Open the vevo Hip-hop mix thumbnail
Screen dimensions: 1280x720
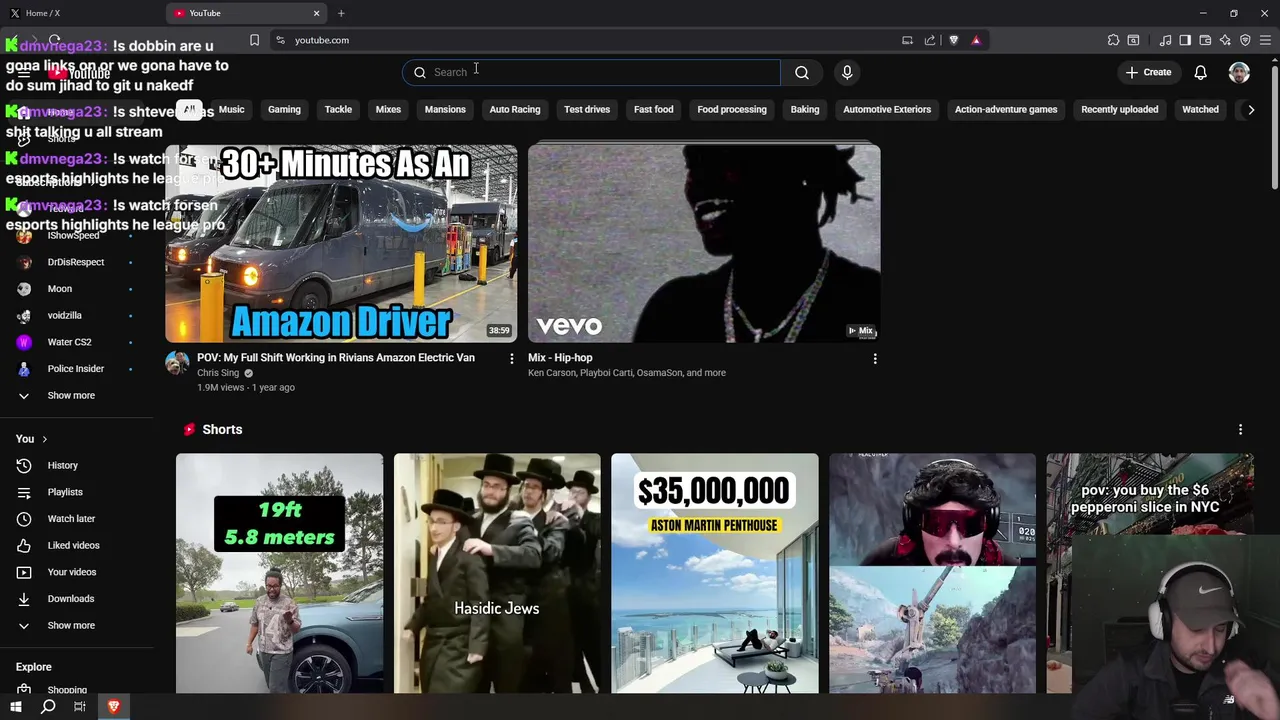[704, 243]
